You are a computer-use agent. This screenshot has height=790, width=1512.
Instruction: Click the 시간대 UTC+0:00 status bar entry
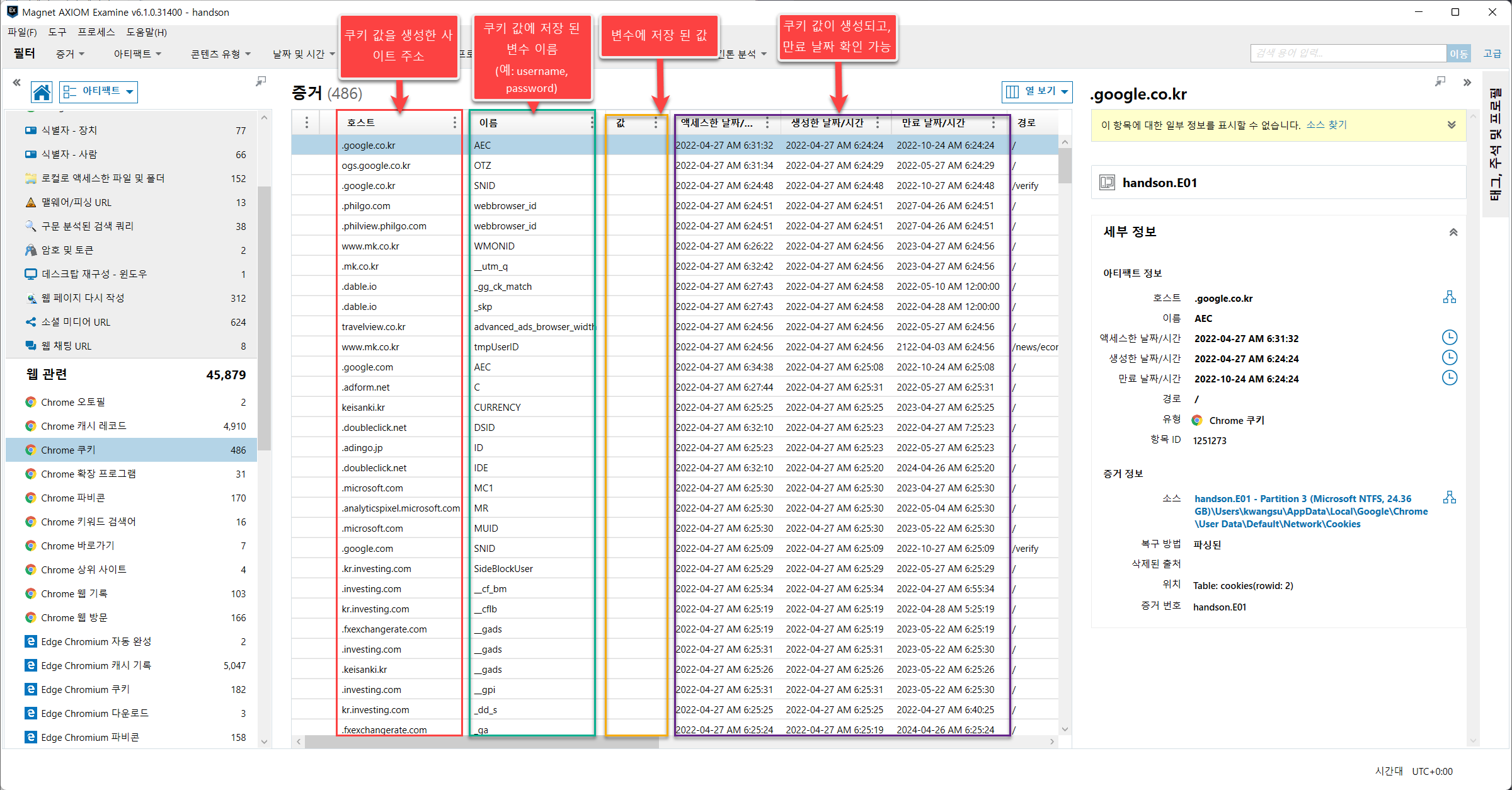coord(1414,771)
